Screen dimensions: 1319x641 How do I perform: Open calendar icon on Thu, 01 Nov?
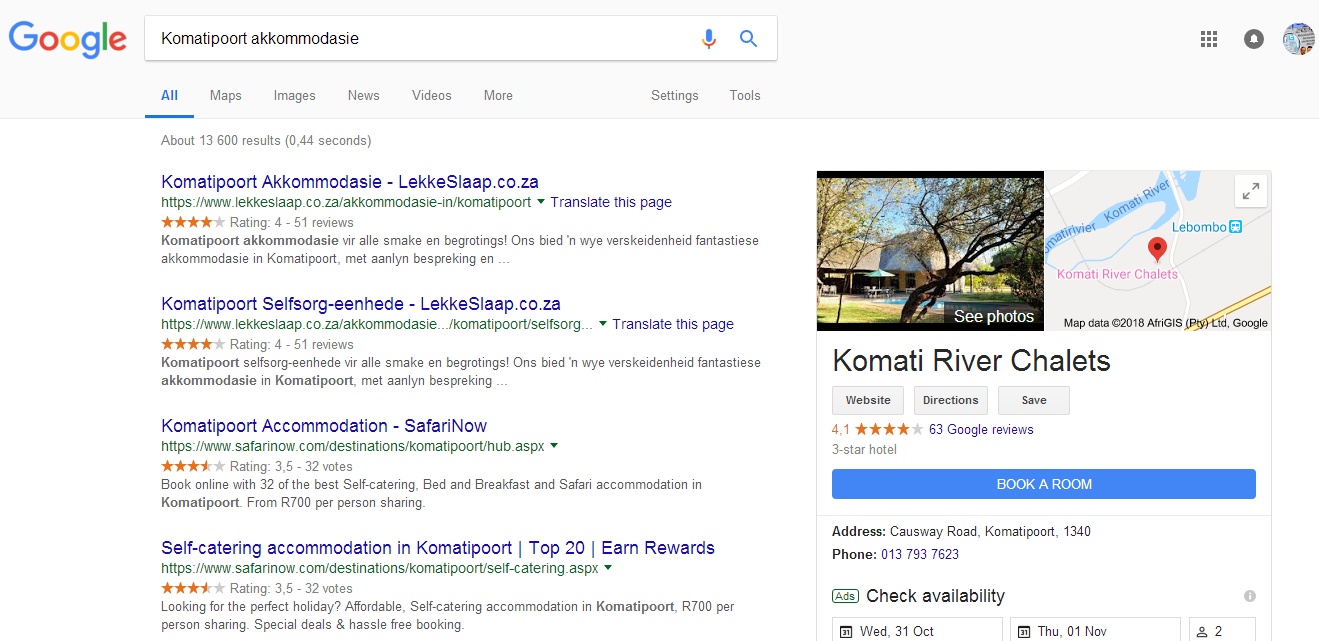coord(1023,632)
